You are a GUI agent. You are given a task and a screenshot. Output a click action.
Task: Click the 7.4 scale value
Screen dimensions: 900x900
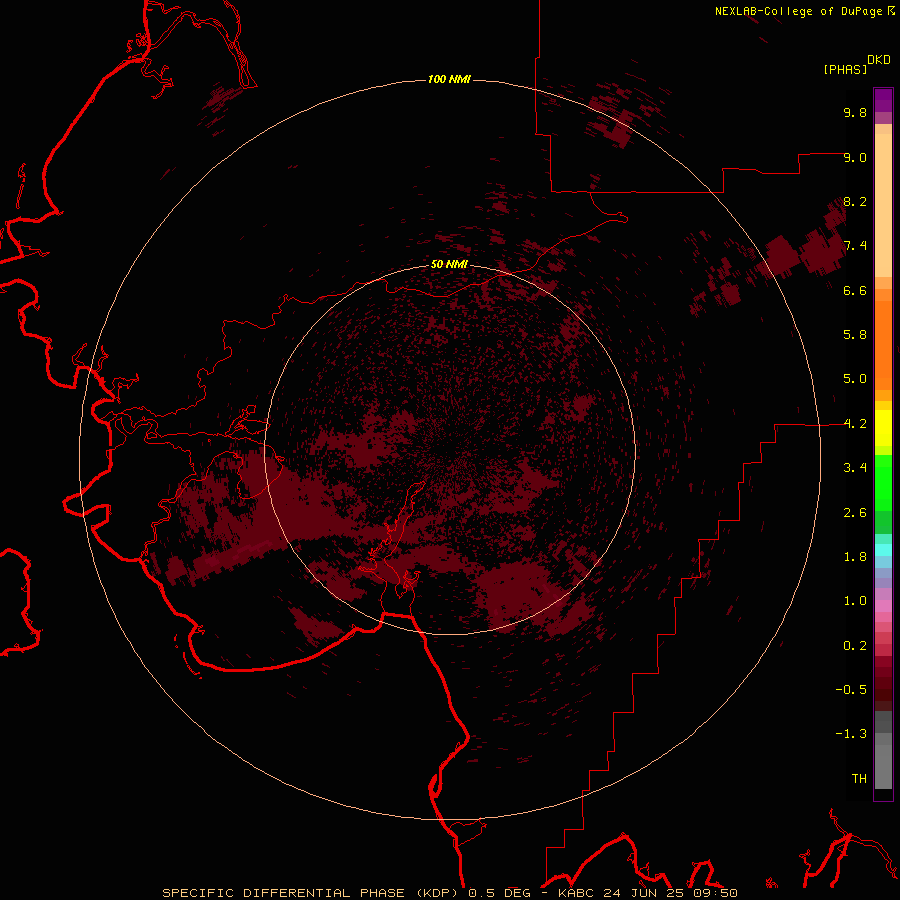855,246
